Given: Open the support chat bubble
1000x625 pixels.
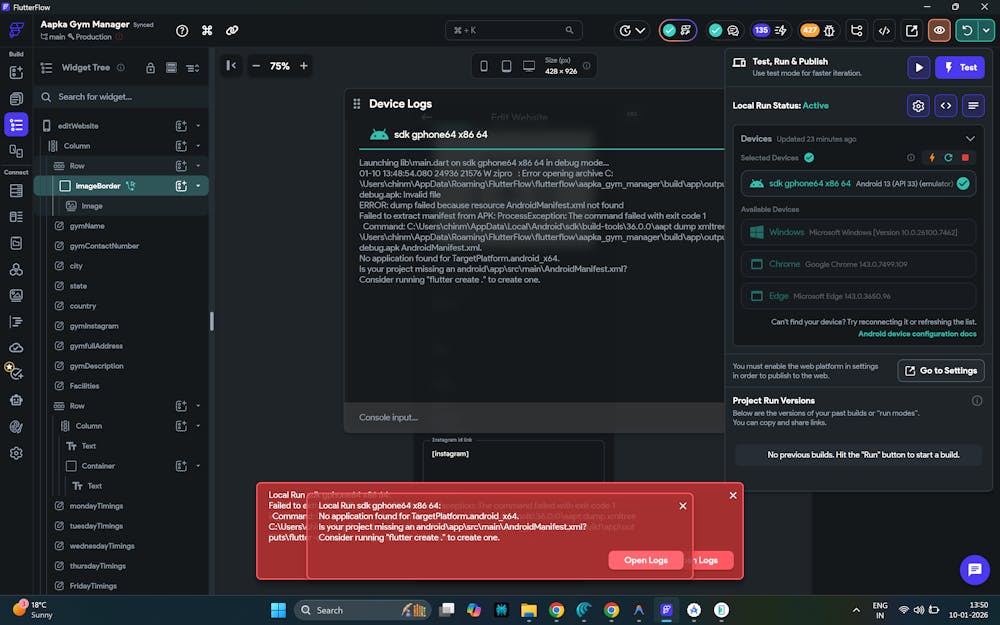Looking at the screenshot, I should pos(974,570).
